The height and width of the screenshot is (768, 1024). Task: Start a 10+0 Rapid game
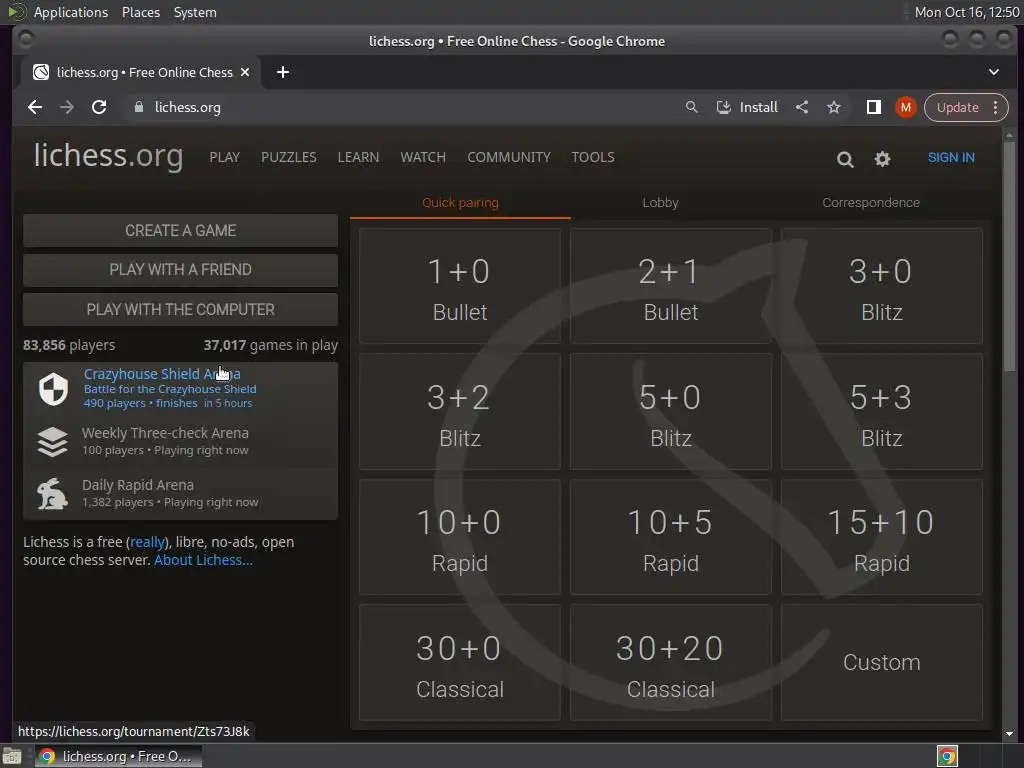pyautogui.click(x=460, y=537)
